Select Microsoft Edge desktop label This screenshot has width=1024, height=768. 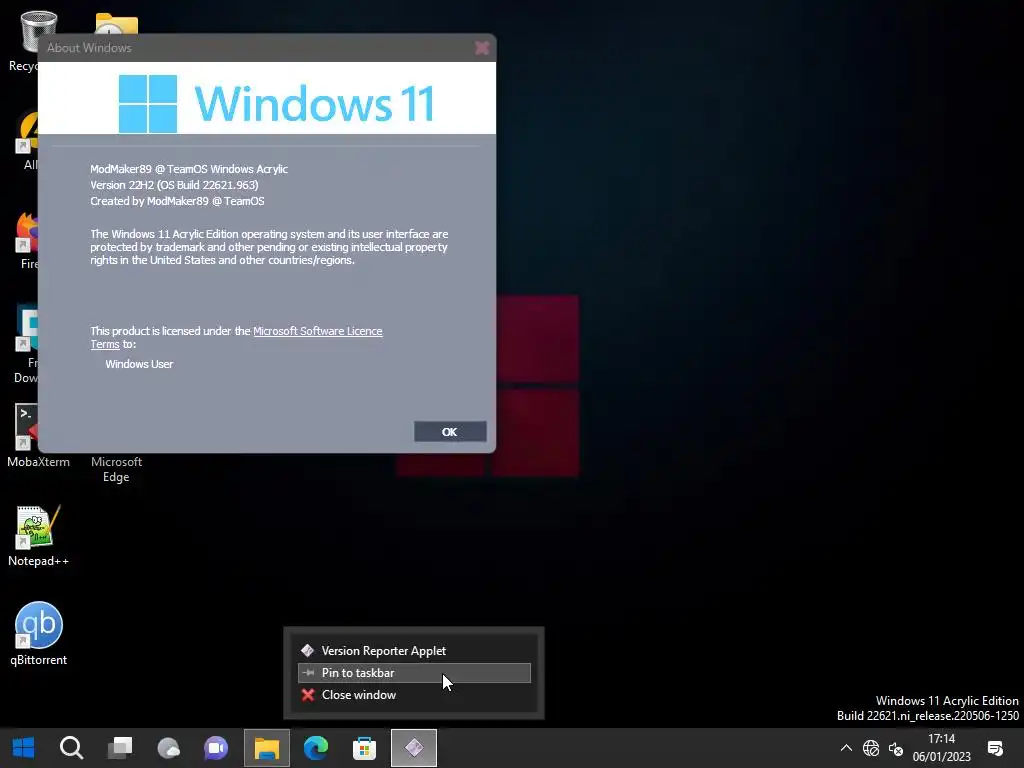point(116,469)
